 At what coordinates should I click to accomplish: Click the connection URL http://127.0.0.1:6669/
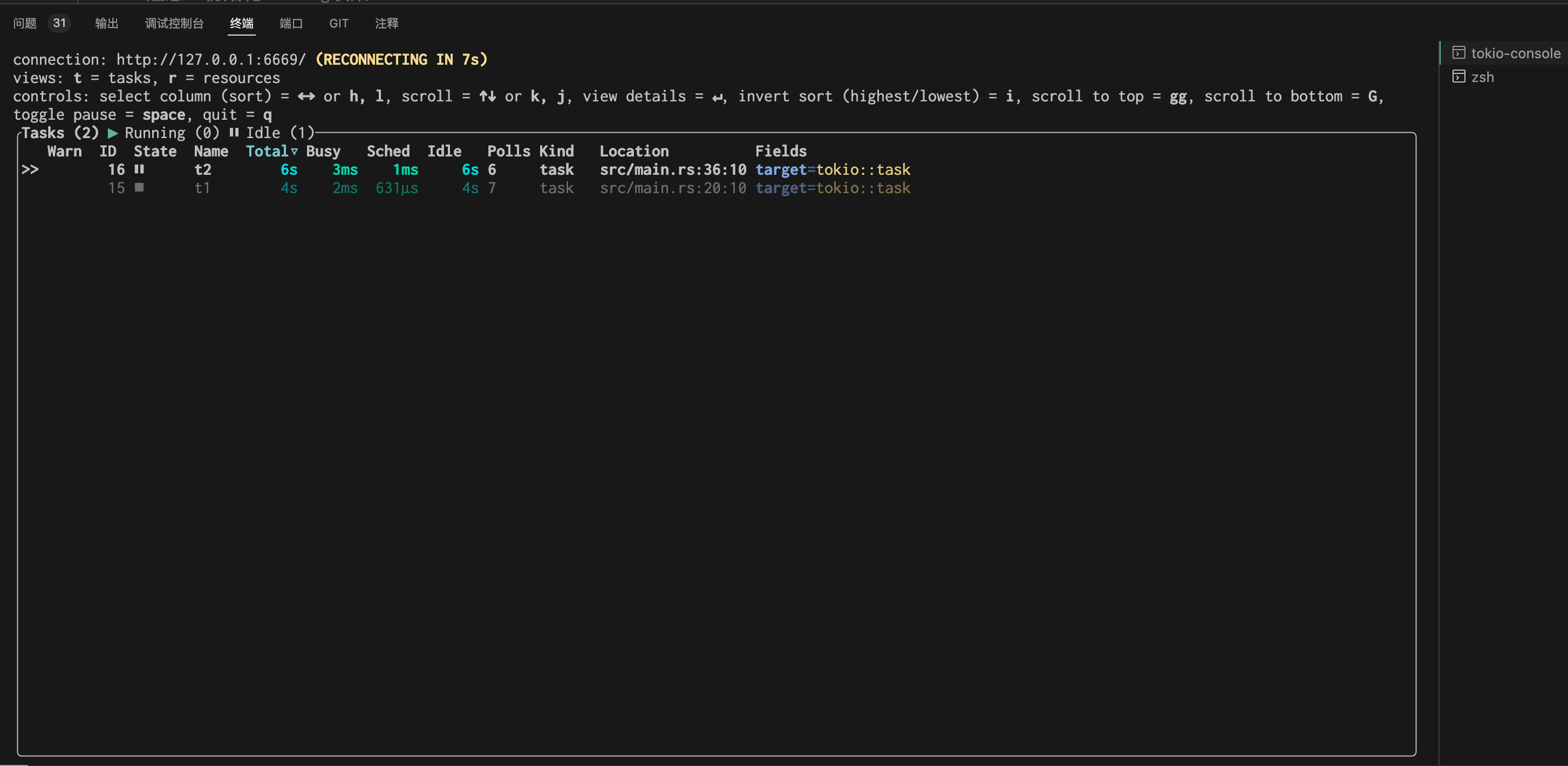(211, 60)
